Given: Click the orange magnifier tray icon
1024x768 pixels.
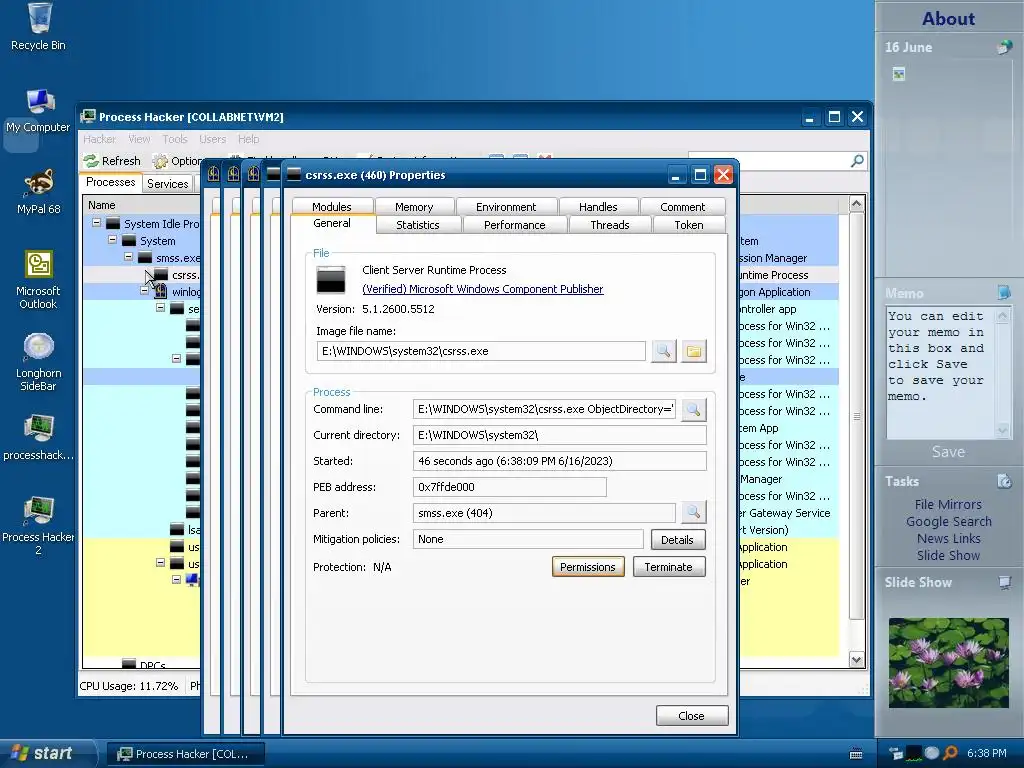Looking at the screenshot, I should click(x=951, y=754).
